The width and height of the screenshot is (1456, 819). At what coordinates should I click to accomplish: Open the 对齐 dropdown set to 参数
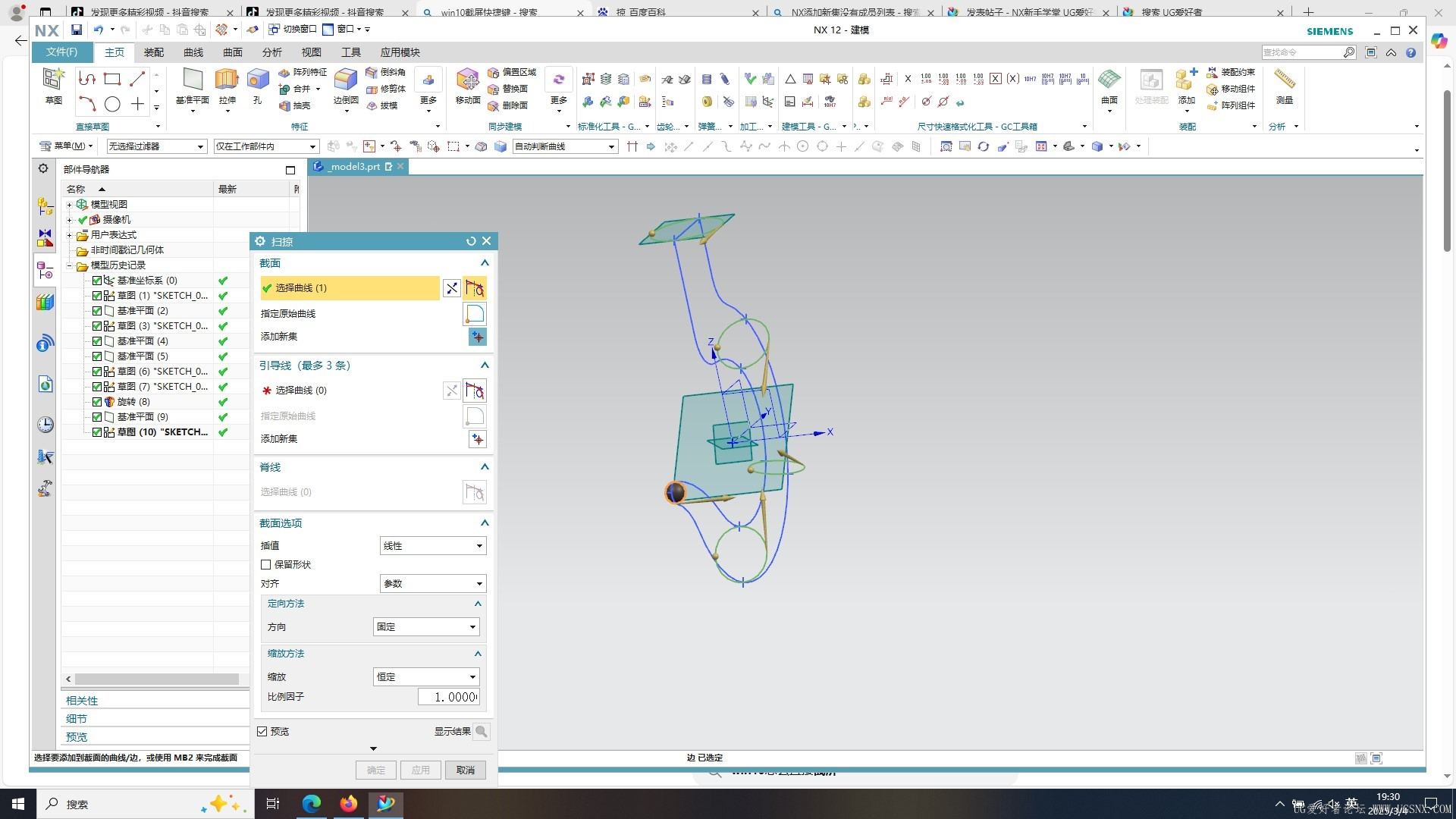pos(432,584)
